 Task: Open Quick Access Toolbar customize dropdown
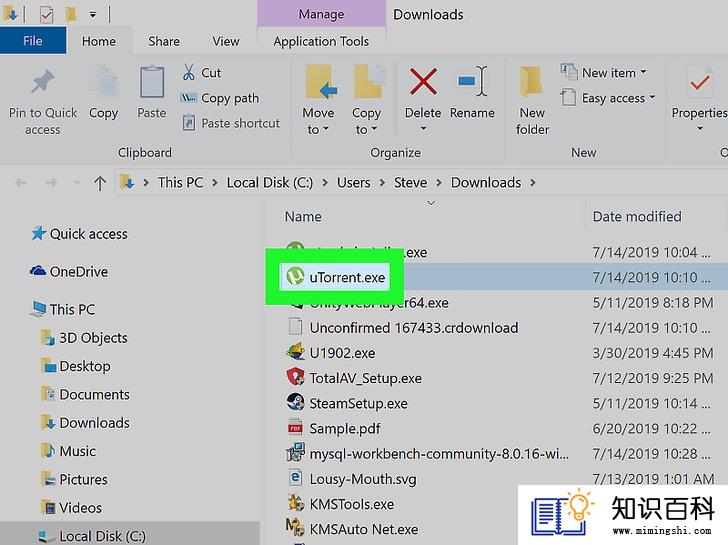click(x=93, y=14)
